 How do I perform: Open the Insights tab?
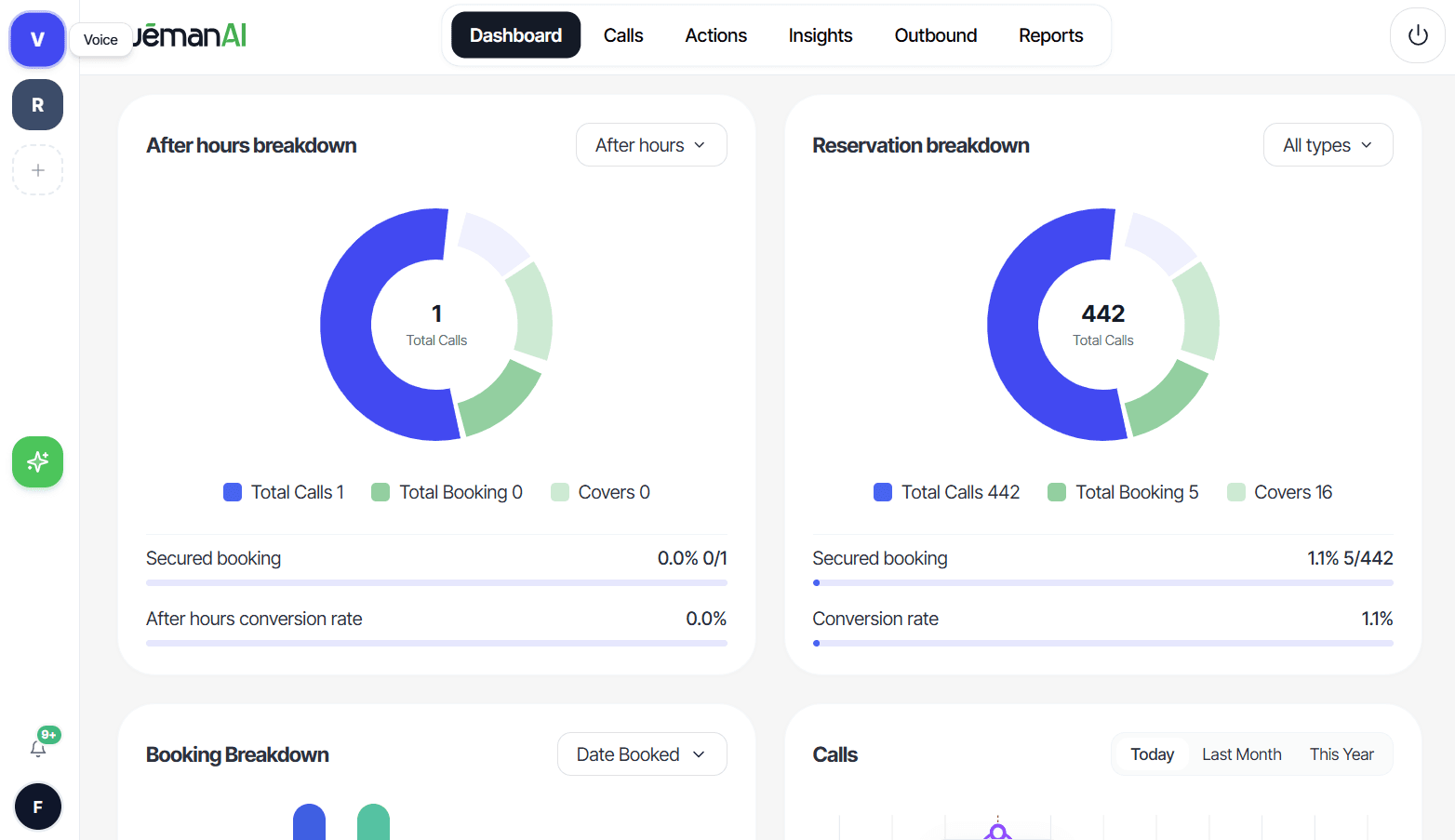[x=821, y=35]
